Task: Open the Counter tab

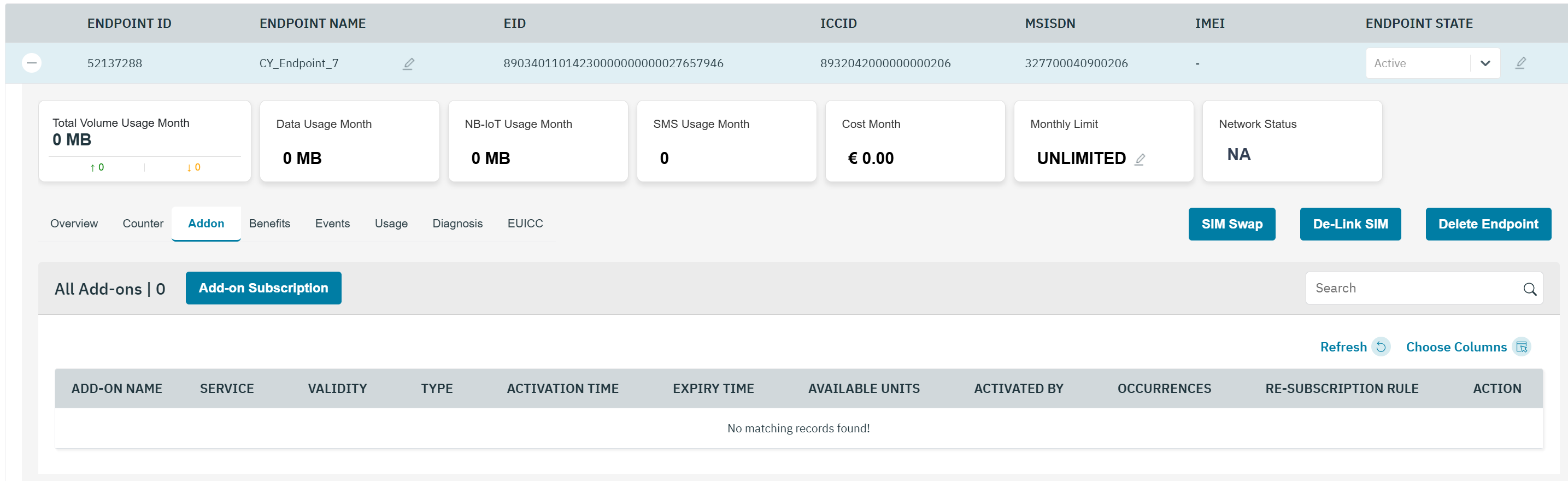Action: coord(143,224)
